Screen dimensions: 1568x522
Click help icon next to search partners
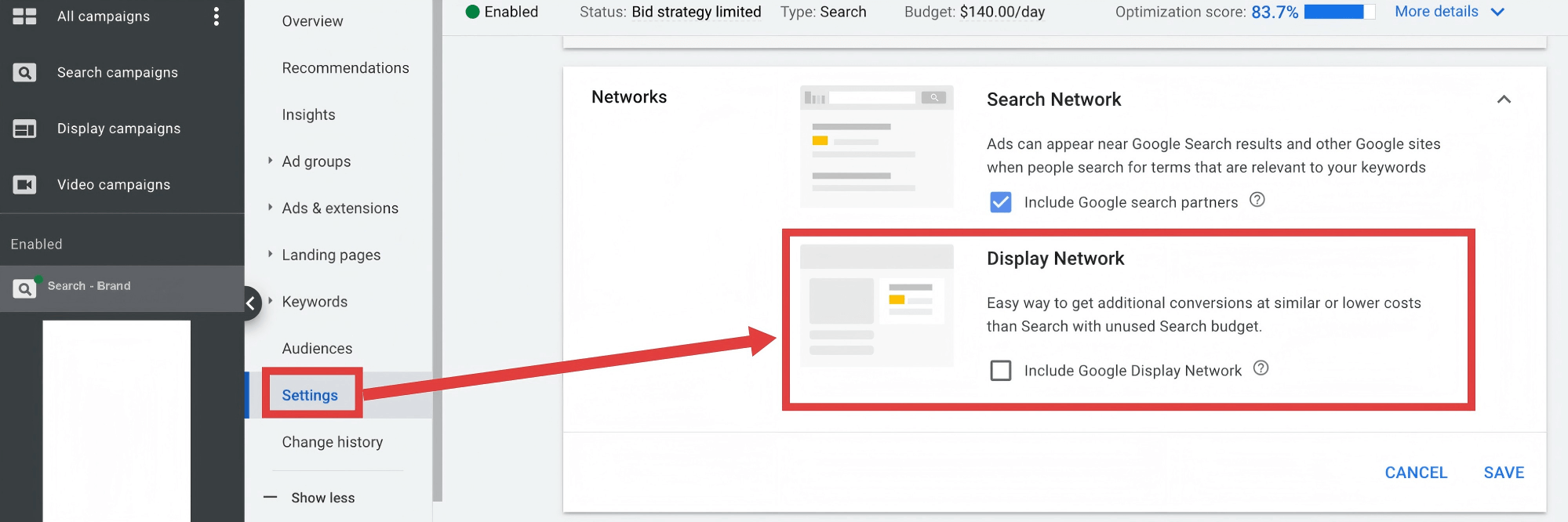pyautogui.click(x=1257, y=200)
